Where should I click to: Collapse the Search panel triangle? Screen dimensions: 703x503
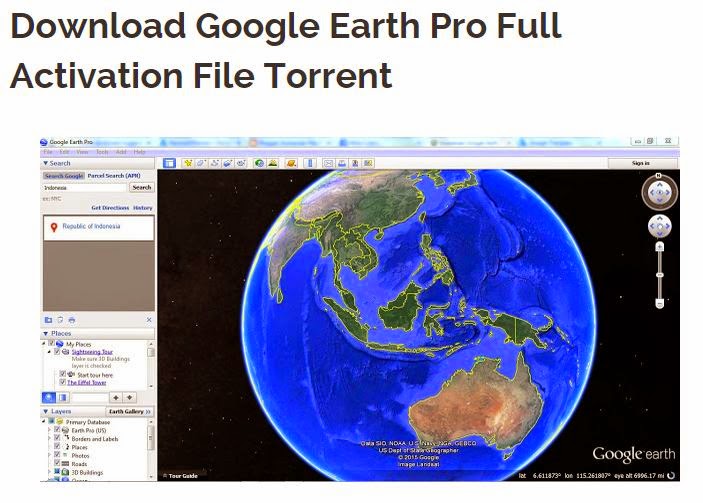click(45, 163)
